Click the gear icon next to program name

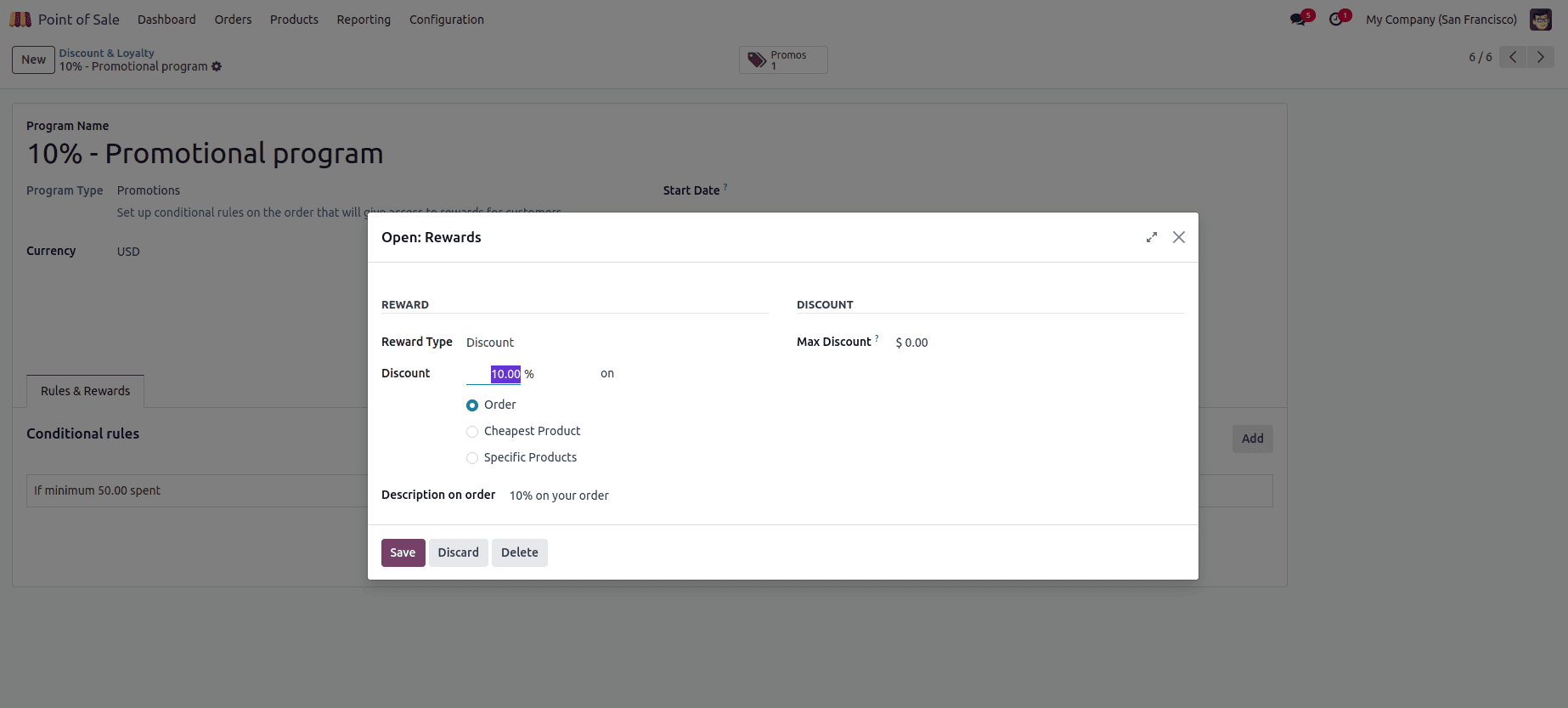(x=217, y=66)
